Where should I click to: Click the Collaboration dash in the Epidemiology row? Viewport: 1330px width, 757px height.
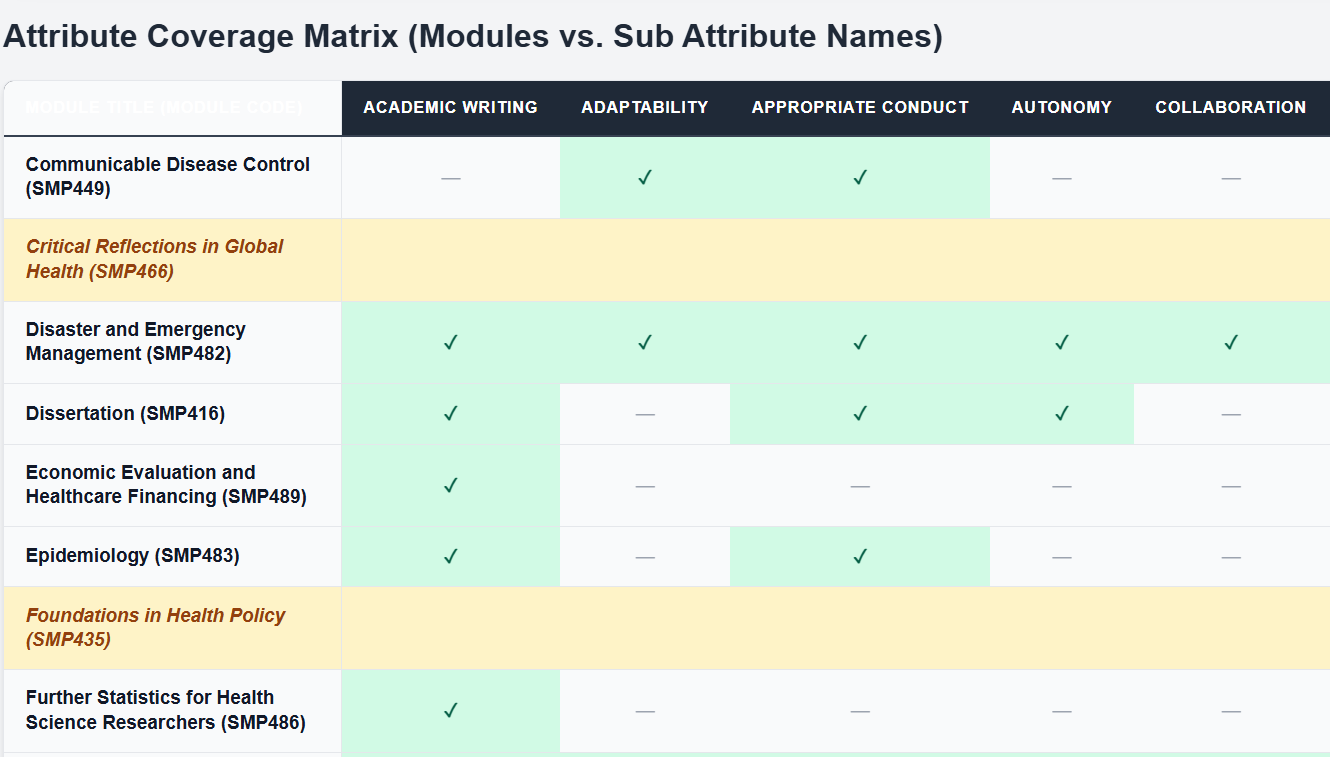point(1231,557)
